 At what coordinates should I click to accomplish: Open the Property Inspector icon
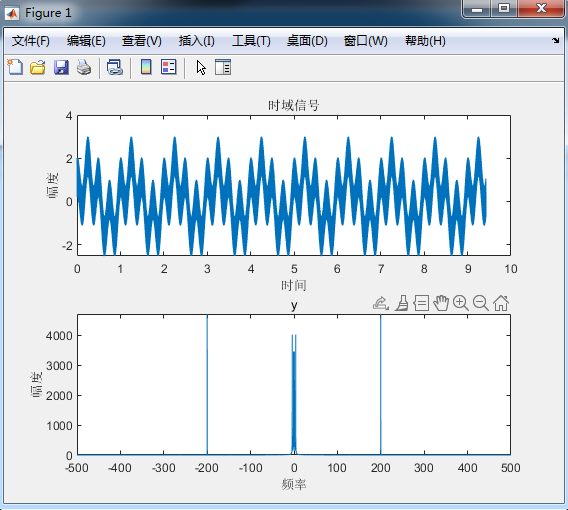click(x=223, y=67)
